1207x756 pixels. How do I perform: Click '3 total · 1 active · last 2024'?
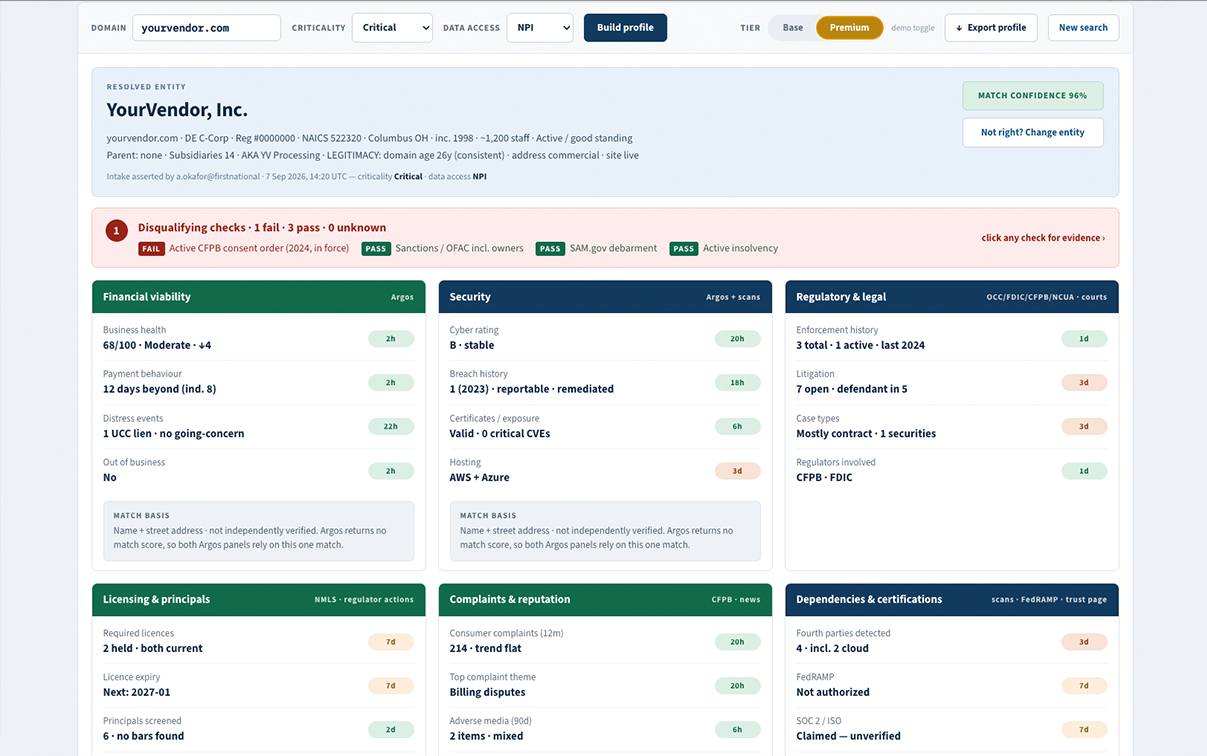click(x=860, y=345)
